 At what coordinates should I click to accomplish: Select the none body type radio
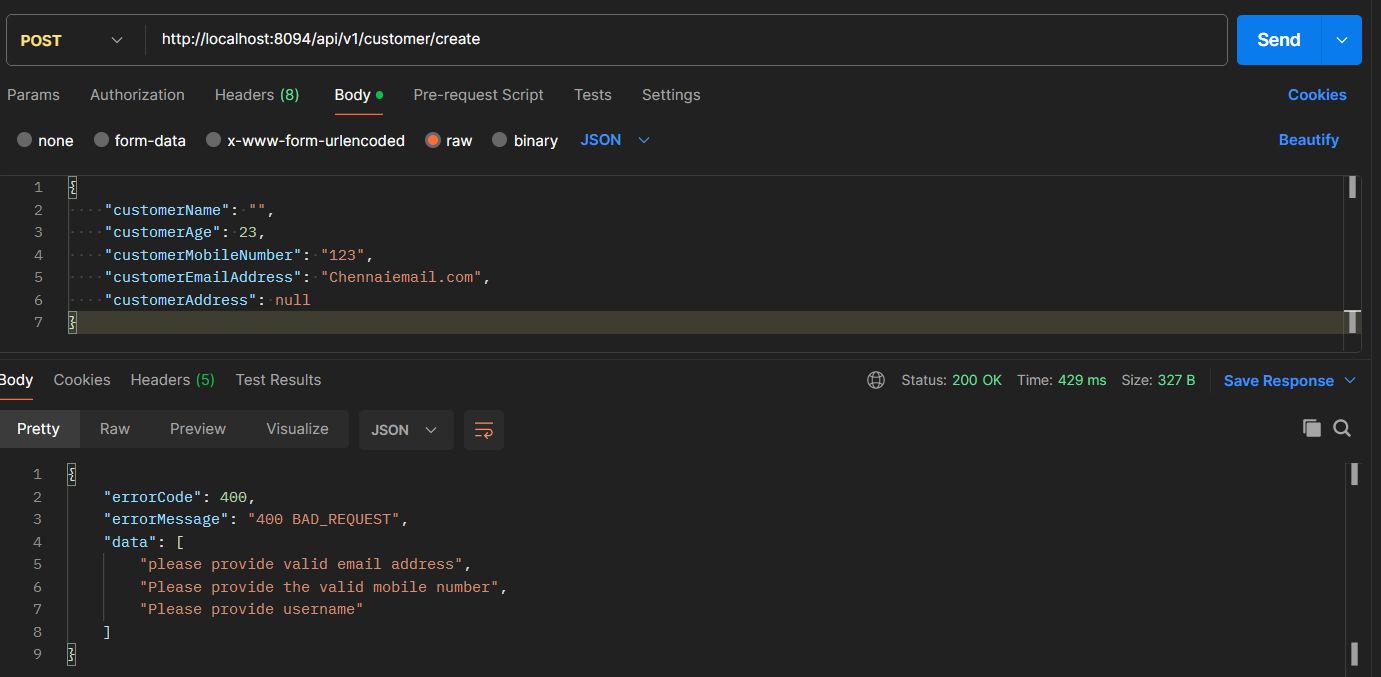pyautogui.click(x=25, y=140)
